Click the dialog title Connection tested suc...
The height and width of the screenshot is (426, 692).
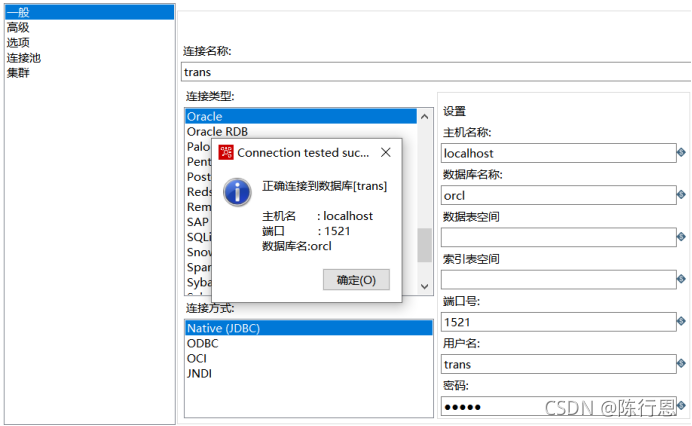(x=303, y=153)
